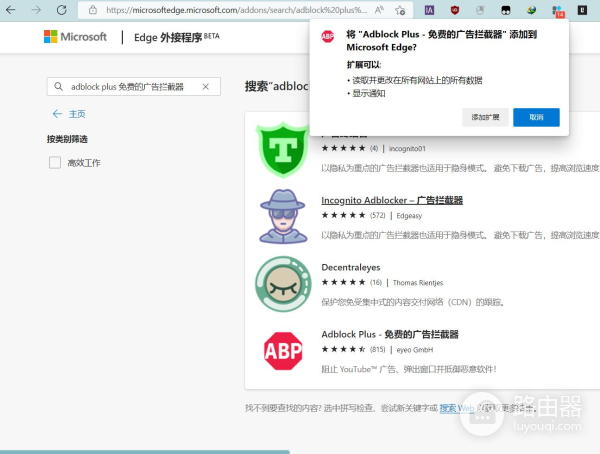View site info via the lock icon
The height and width of the screenshot is (454, 600).
(93, 10)
